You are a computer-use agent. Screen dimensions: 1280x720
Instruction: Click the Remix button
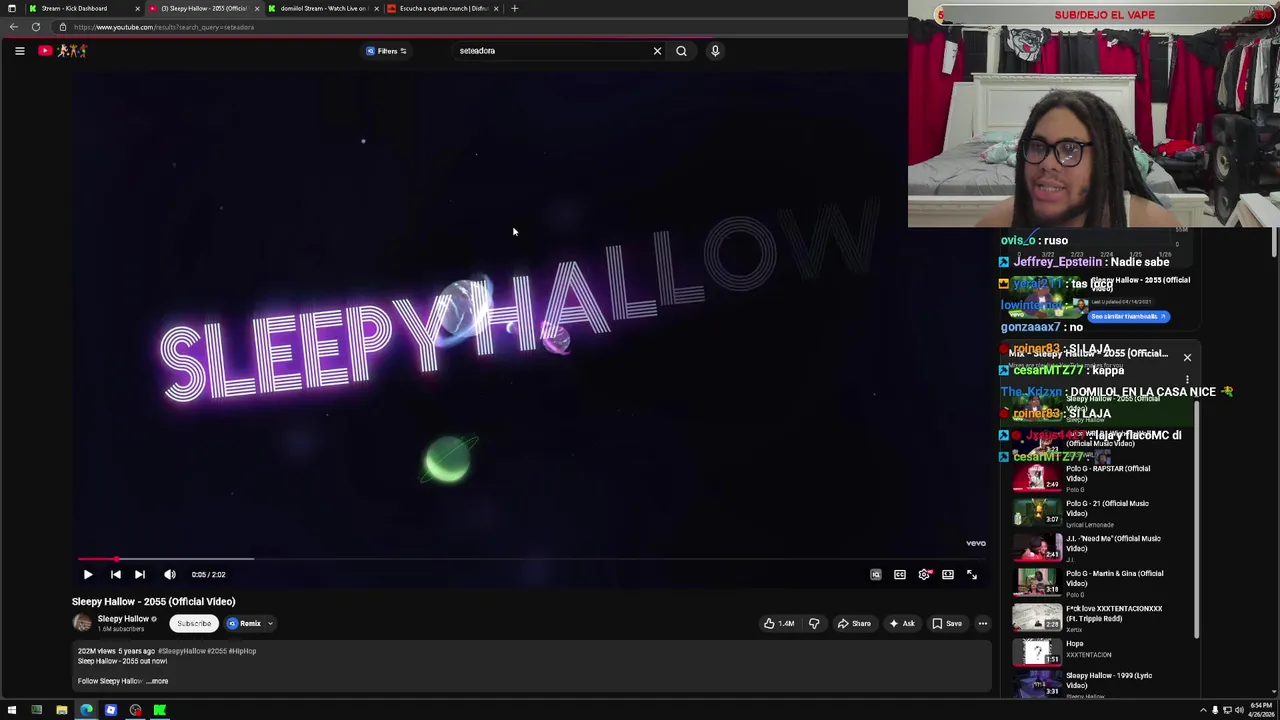point(244,624)
